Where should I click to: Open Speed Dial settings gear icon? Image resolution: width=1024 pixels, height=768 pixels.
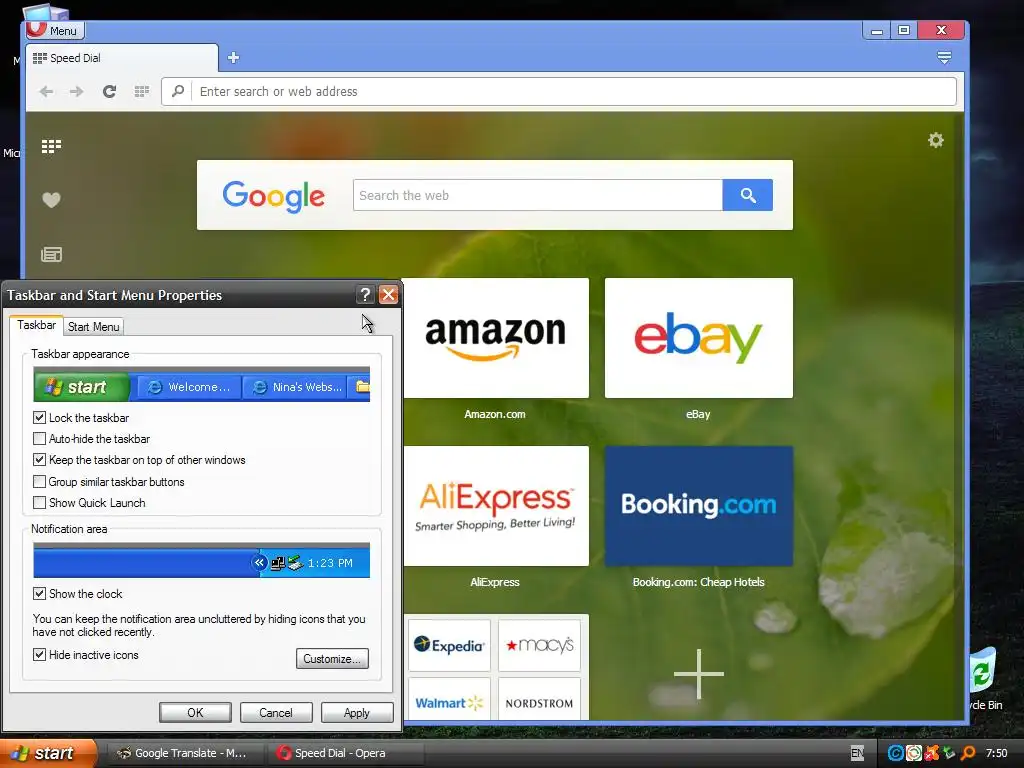point(936,140)
